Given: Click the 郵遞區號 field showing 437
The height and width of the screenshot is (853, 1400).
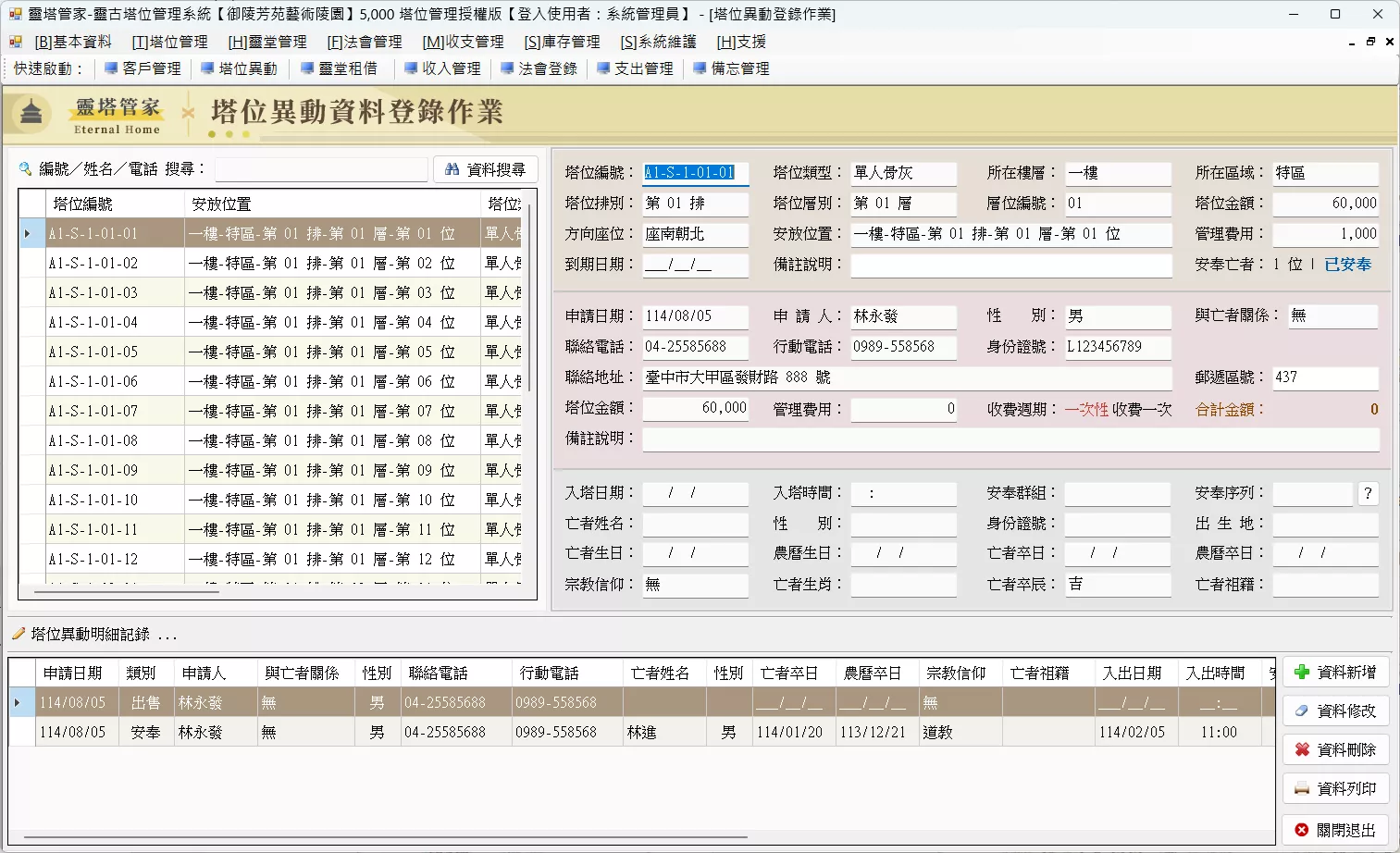Looking at the screenshot, I should (x=1325, y=377).
